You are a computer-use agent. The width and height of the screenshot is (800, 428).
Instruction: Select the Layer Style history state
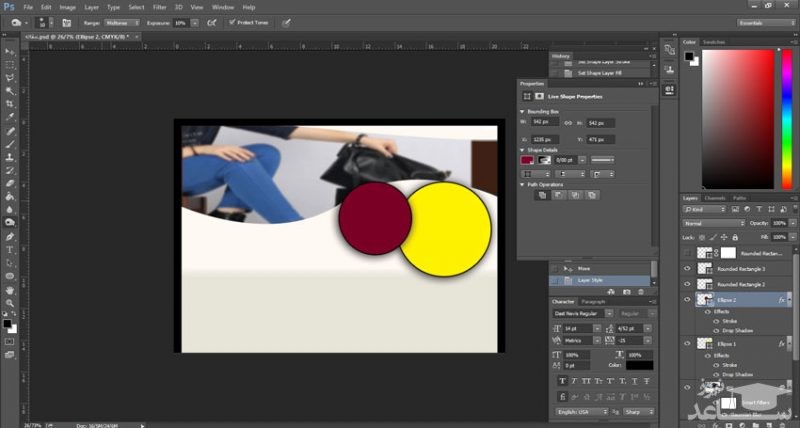click(590, 280)
